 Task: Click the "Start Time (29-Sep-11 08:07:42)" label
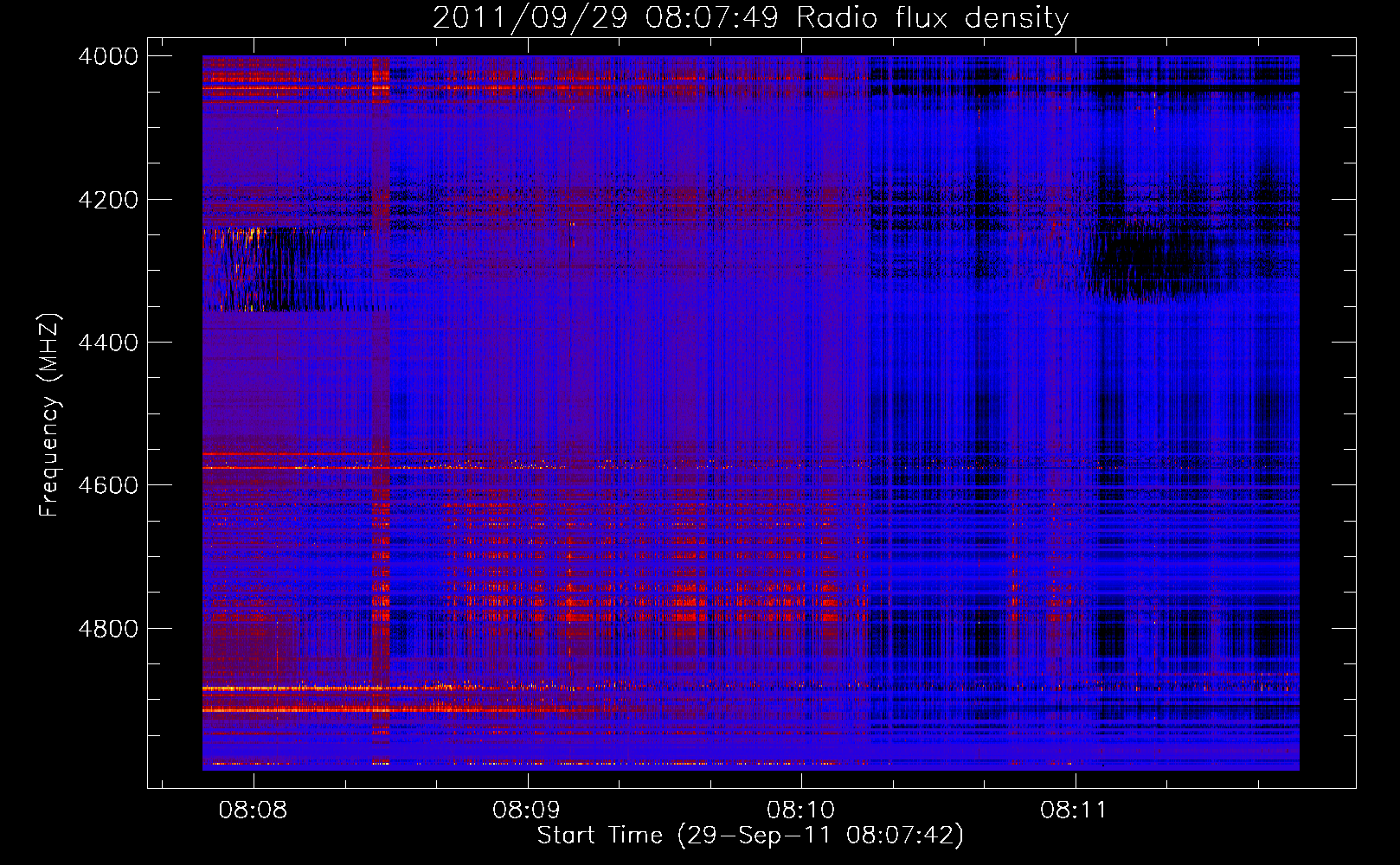click(x=750, y=836)
